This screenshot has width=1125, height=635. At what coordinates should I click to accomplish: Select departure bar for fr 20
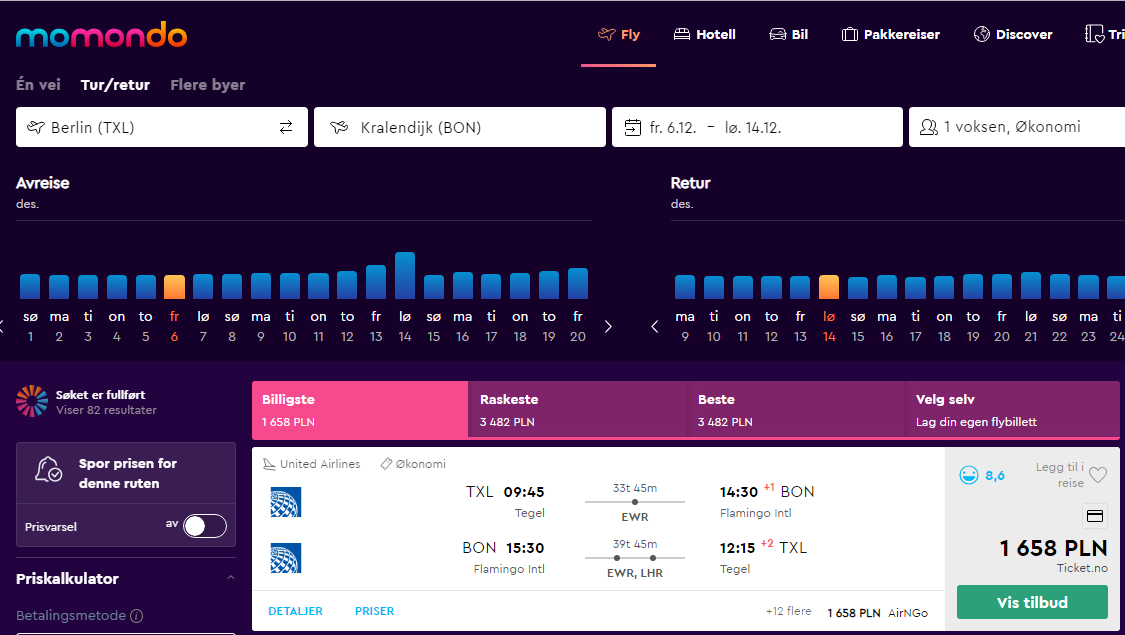tap(578, 283)
